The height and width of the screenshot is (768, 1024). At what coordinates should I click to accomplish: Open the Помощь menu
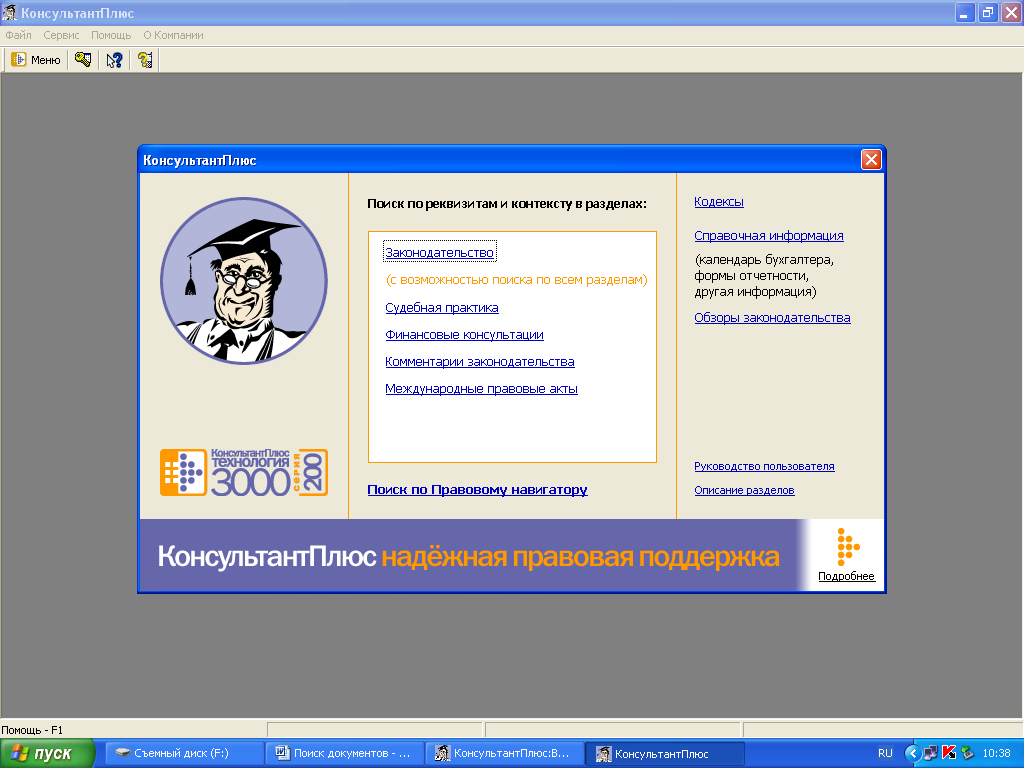tap(111, 35)
